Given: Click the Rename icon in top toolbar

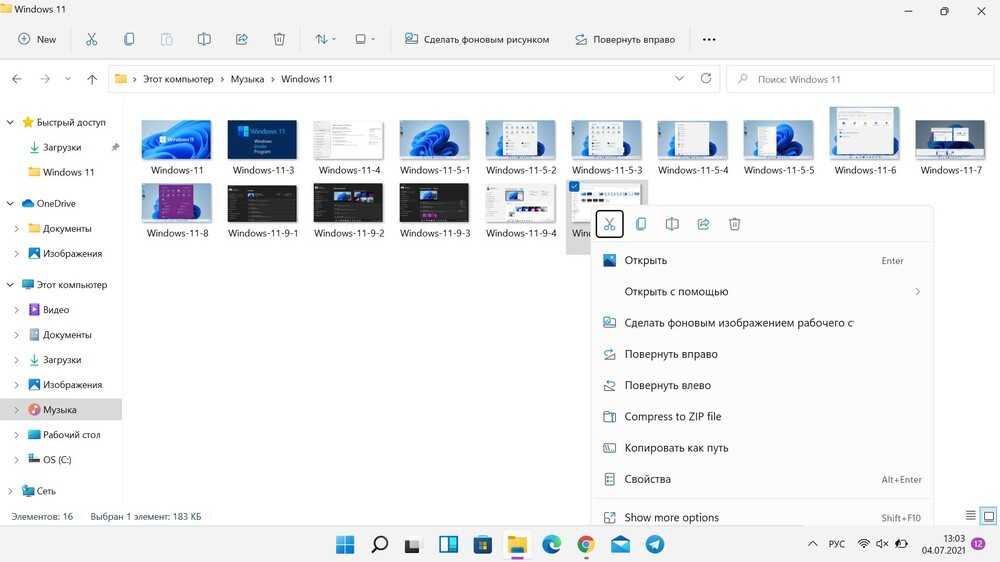Looking at the screenshot, I should 204,39.
